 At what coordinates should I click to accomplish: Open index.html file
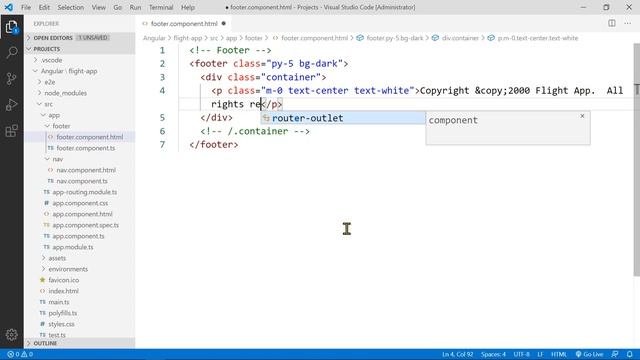point(80,291)
